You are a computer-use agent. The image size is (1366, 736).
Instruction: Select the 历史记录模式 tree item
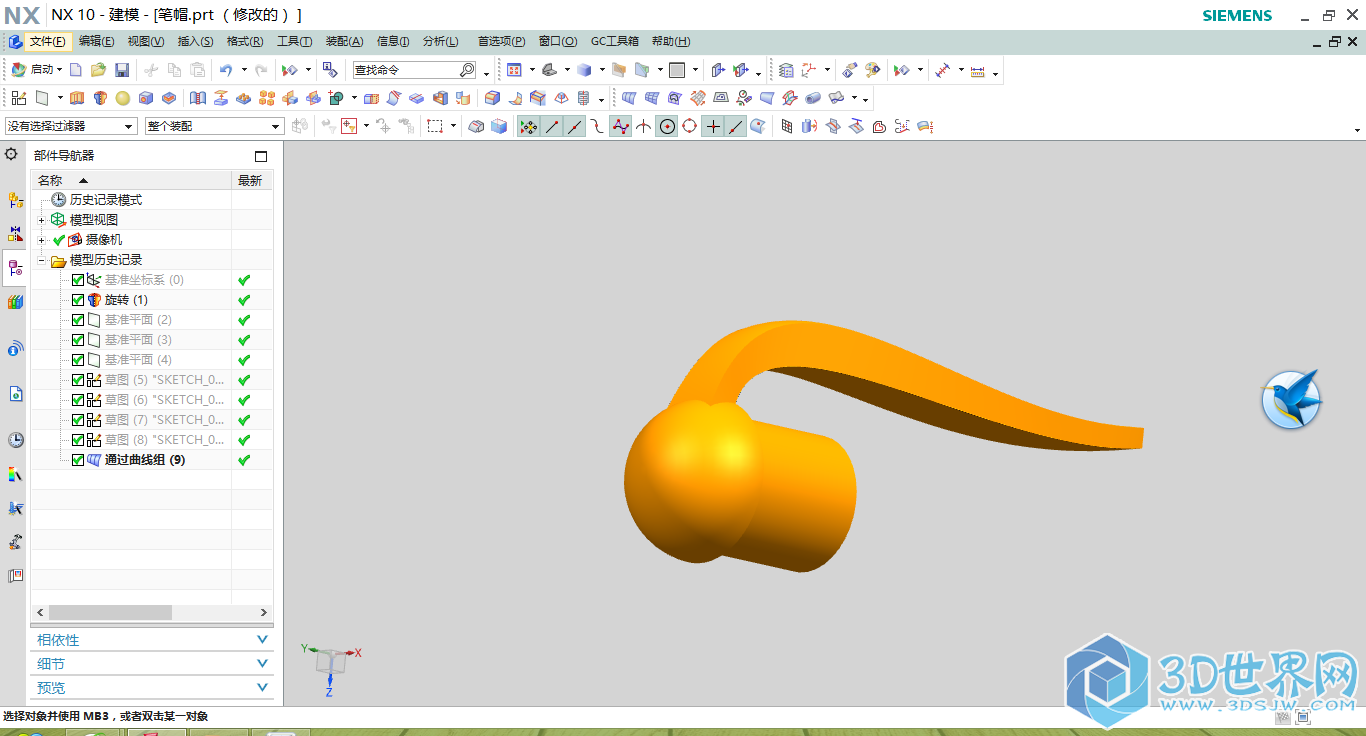pos(105,200)
